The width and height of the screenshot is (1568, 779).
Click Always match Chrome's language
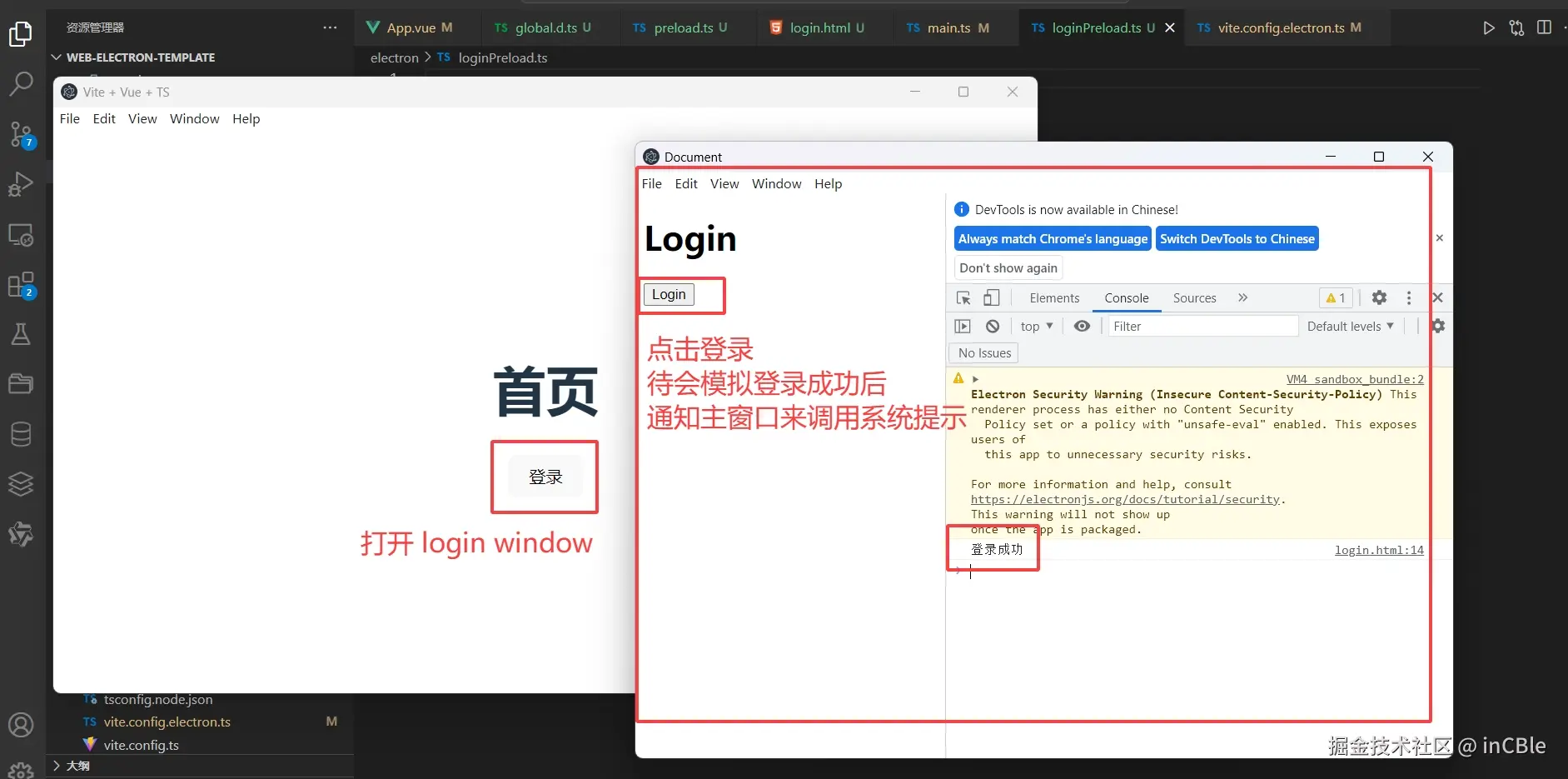1053,239
